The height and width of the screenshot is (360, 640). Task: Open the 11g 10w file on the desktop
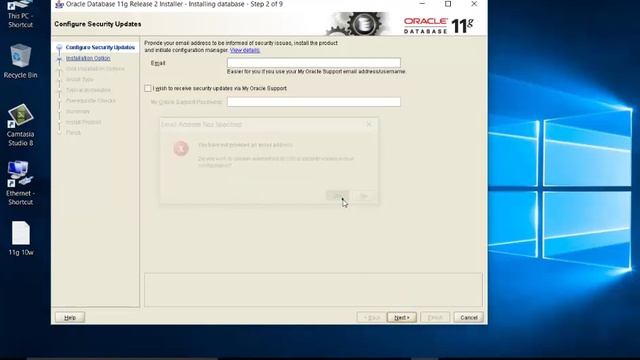click(21, 239)
